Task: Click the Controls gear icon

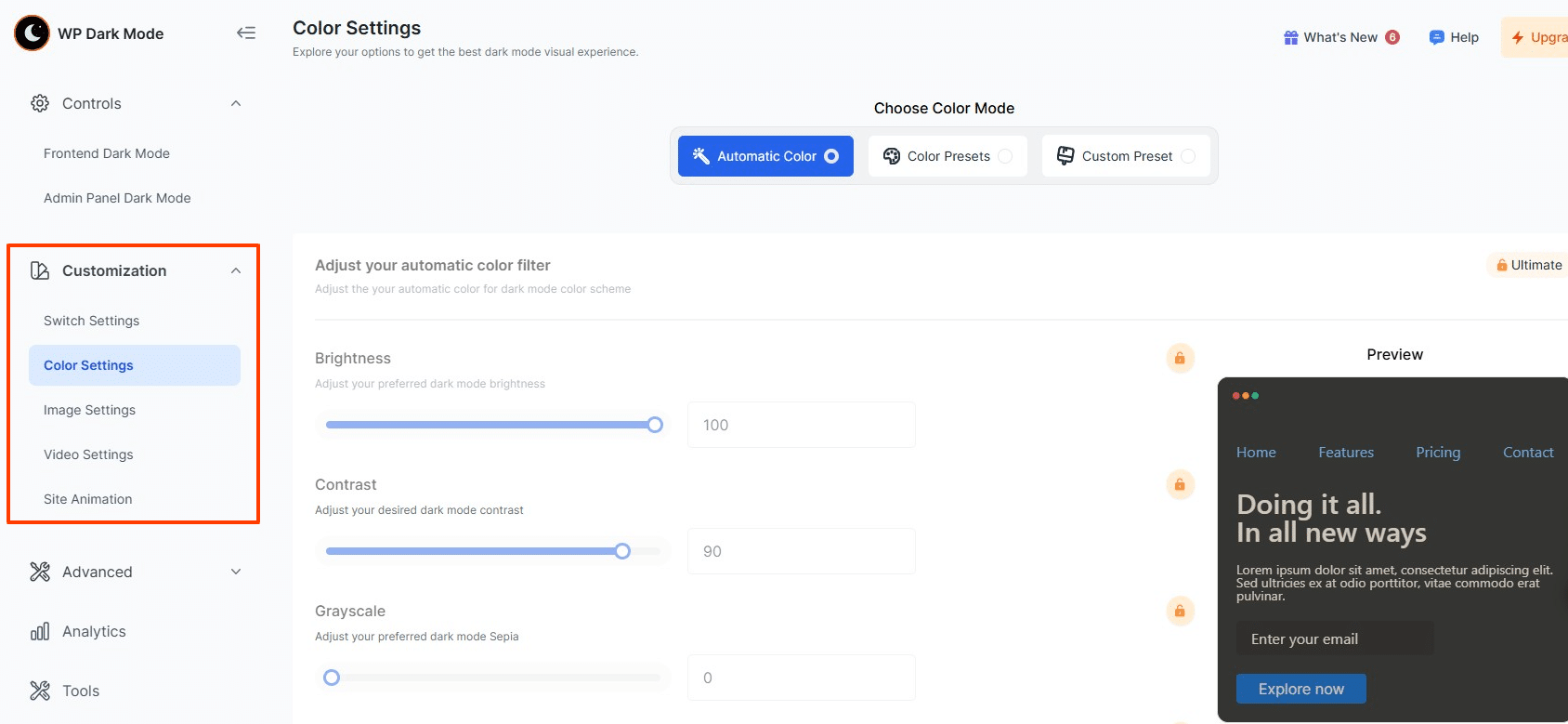Action: (x=40, y=103)
